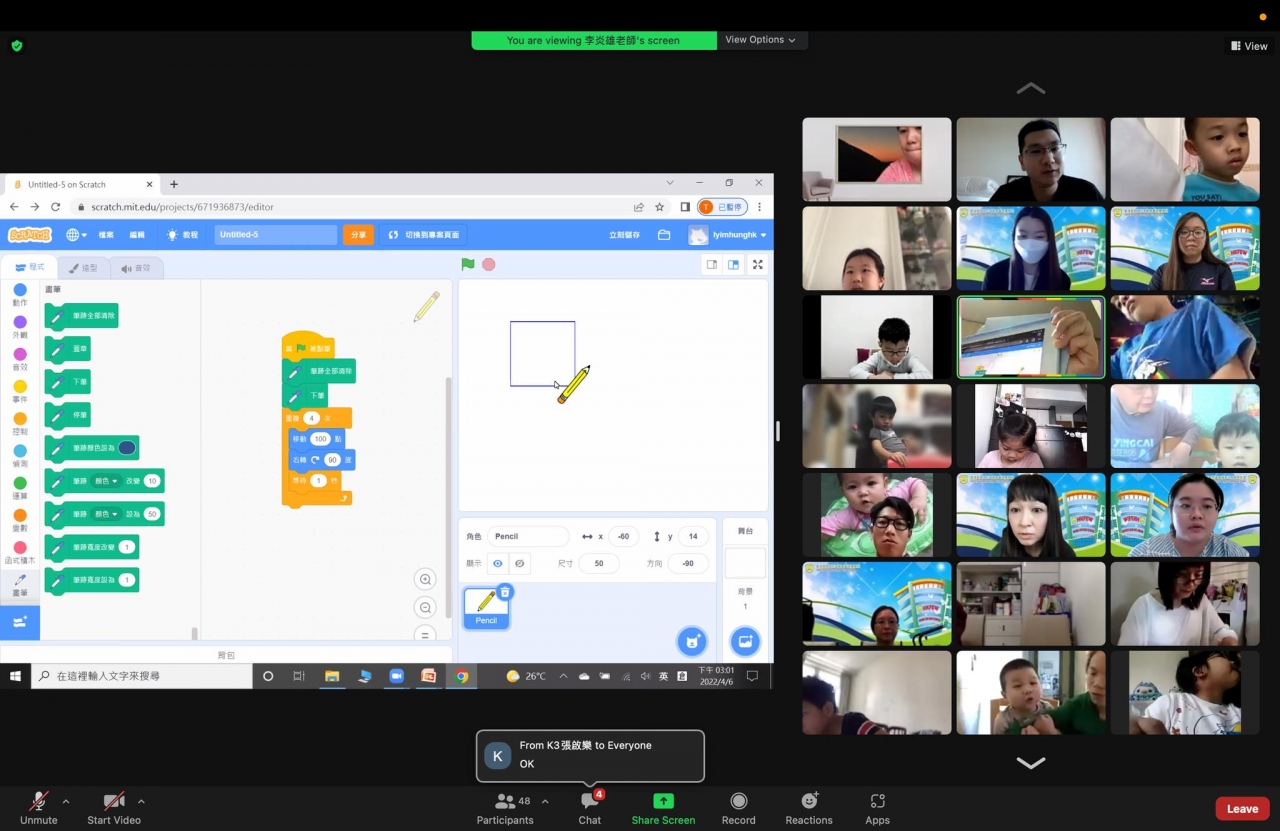Open the View Options dropdown
Image resolution: width=1280 pixels, height=831 pixels.
pyautogui.click(x=760, y=40)
